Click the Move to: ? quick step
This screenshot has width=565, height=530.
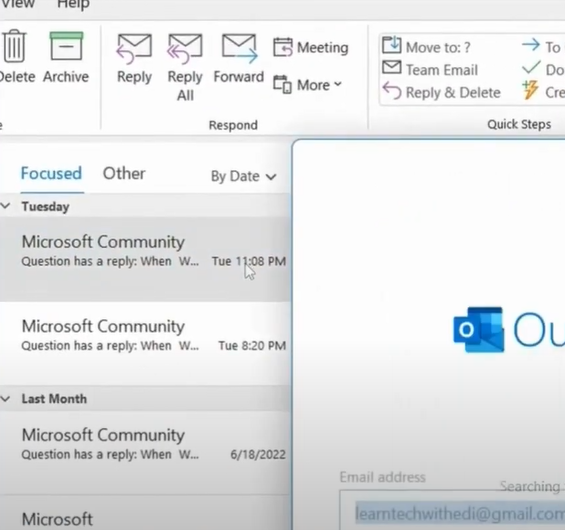426,46
